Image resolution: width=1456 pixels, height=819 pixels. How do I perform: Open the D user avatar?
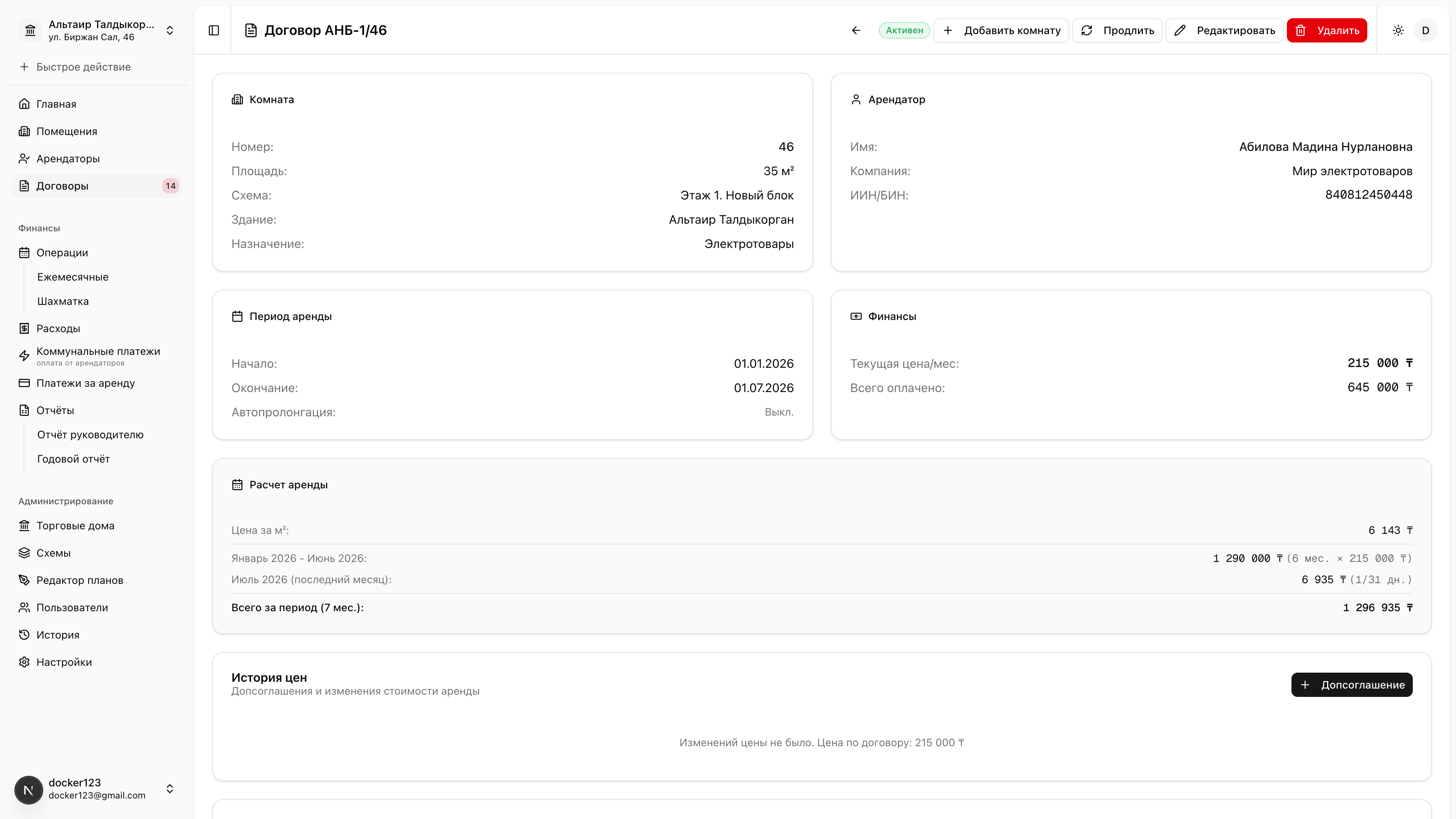tap(1425, 30)
